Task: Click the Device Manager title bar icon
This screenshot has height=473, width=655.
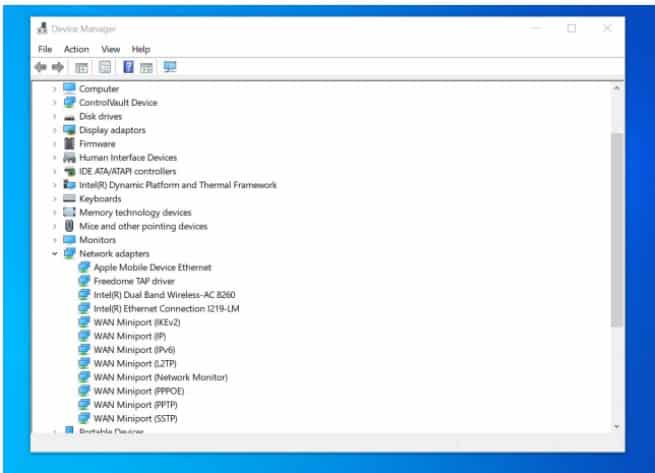Action: pyautogui.click(x=42, y=28)
